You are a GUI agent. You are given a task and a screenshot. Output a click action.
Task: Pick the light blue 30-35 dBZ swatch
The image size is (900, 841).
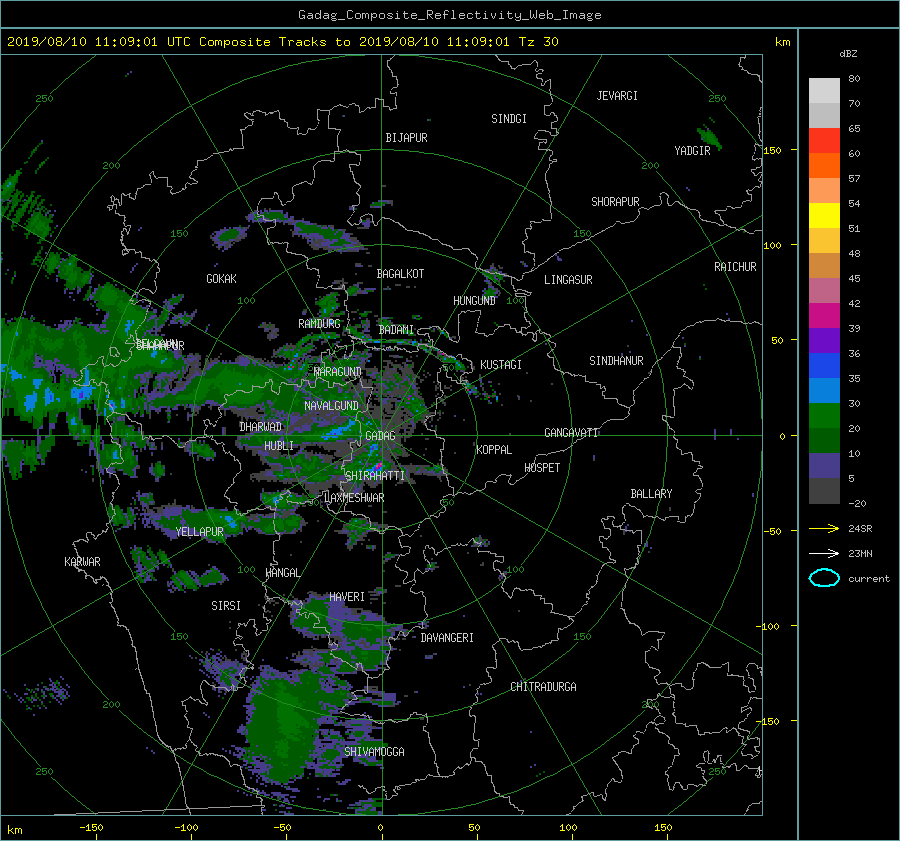tap(824, 390)
